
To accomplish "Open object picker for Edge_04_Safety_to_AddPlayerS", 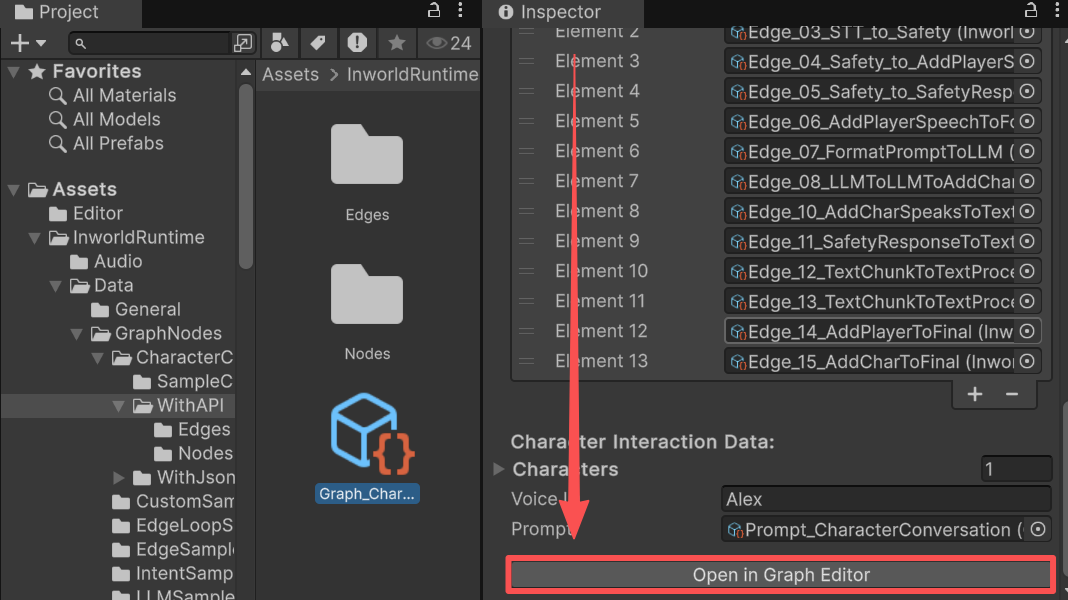I will [1027, 61].
